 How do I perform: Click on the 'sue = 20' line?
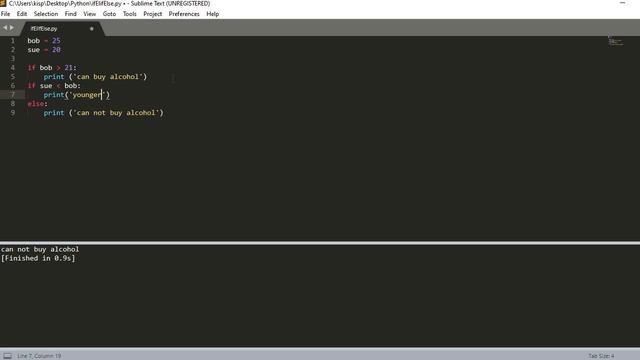pyautogui.click(x=44, y=50)
